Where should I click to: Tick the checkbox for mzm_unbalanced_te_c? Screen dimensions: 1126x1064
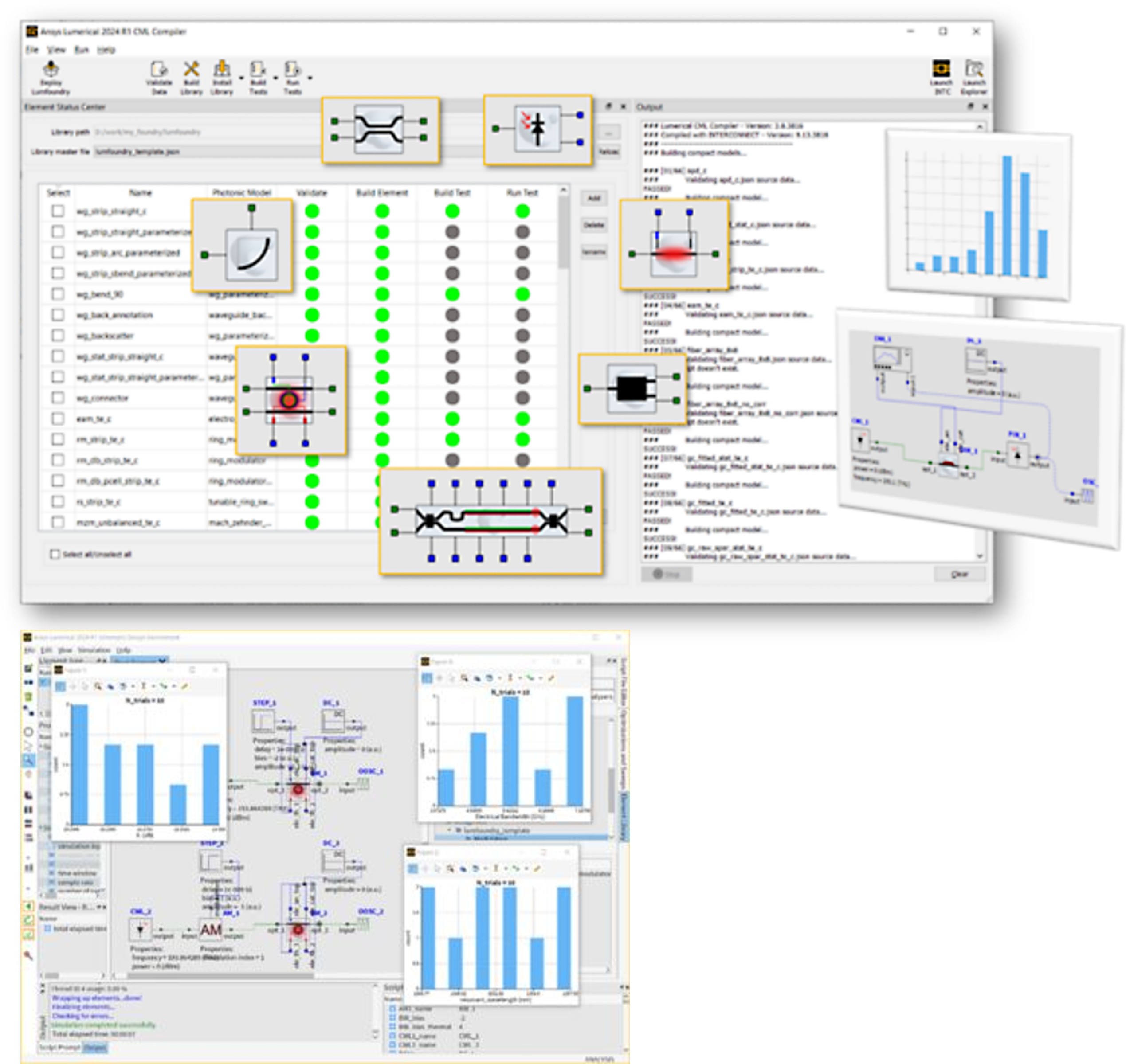pyautogui.click(x=58, y=522)
